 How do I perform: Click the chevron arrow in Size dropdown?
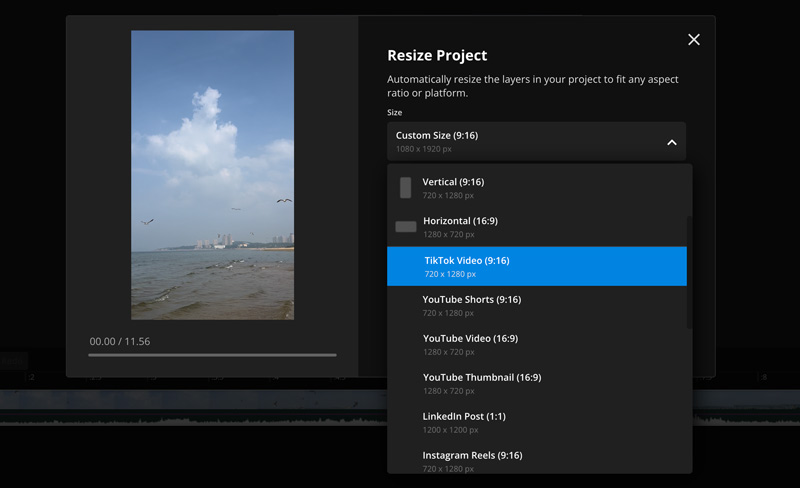click(x=672, y=142)
